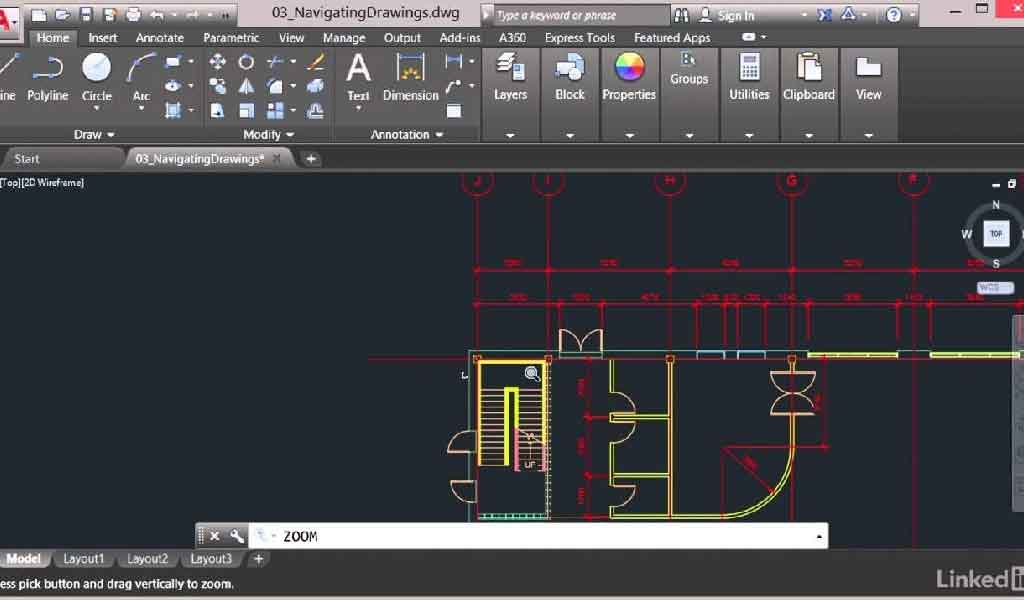Select the Layout2 tab
Screen dimensions: 1024x600
(x=147, y=559)
